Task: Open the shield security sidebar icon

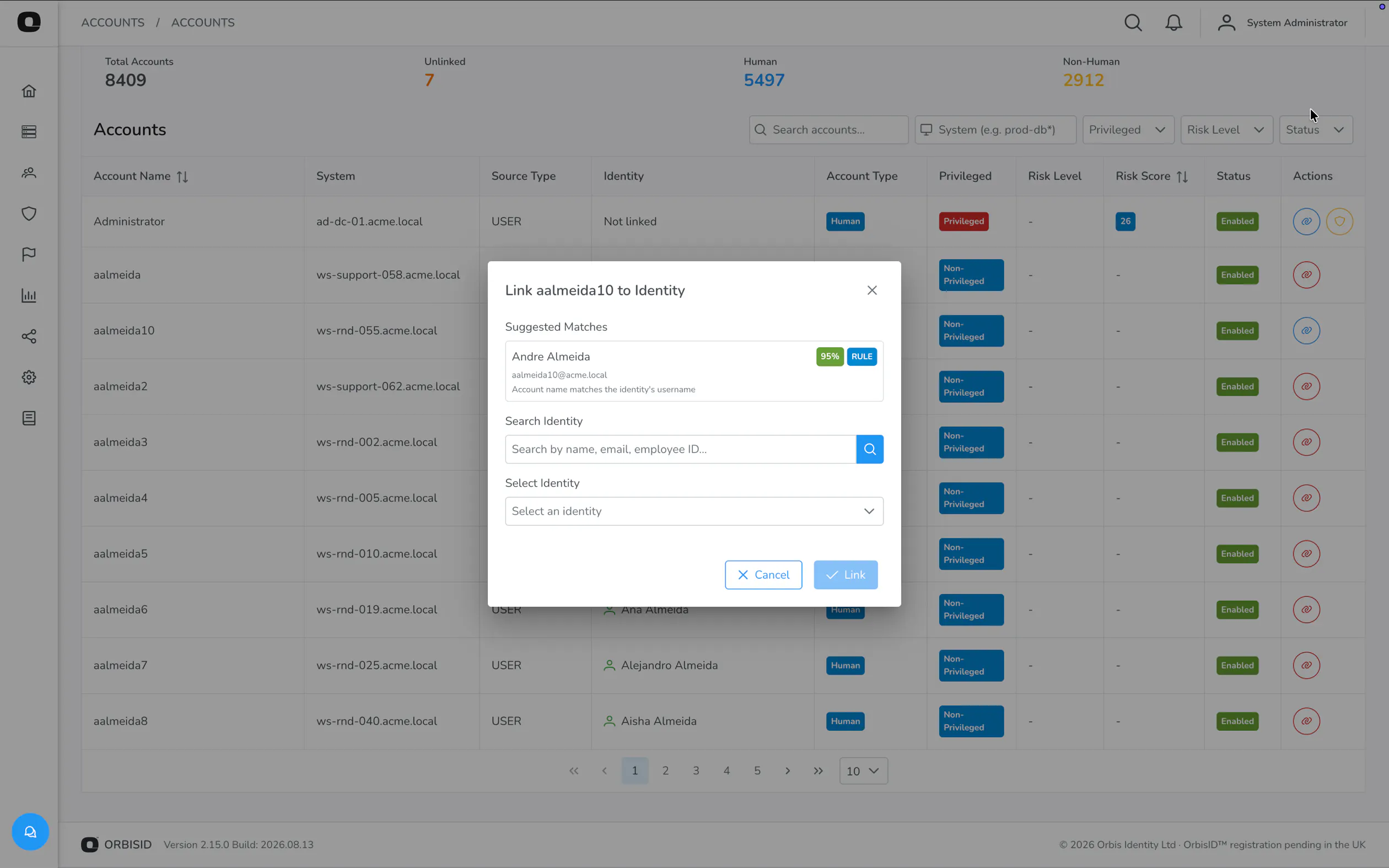Action: tap(29, 214)
